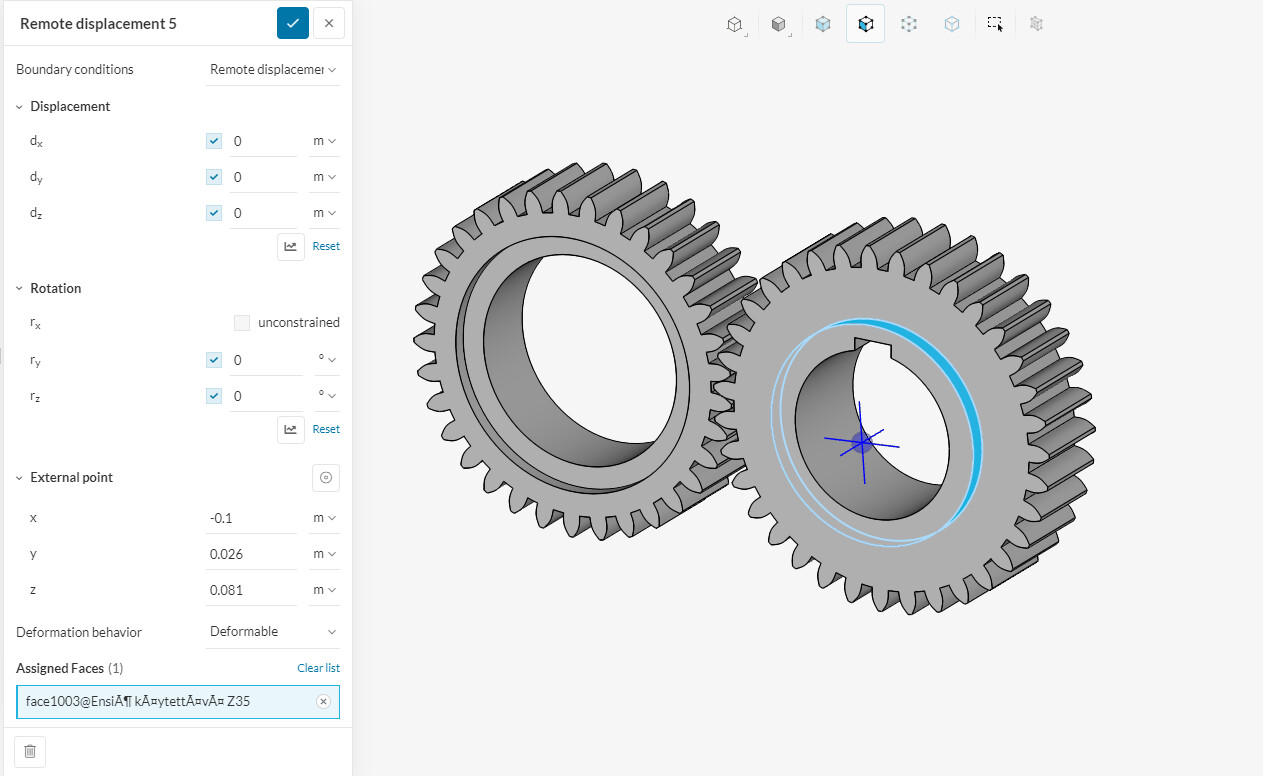Viewport: 1263px width, 776px height.
Task: Enable the rx rotation constraint checkbox
Action: (241, 323)
